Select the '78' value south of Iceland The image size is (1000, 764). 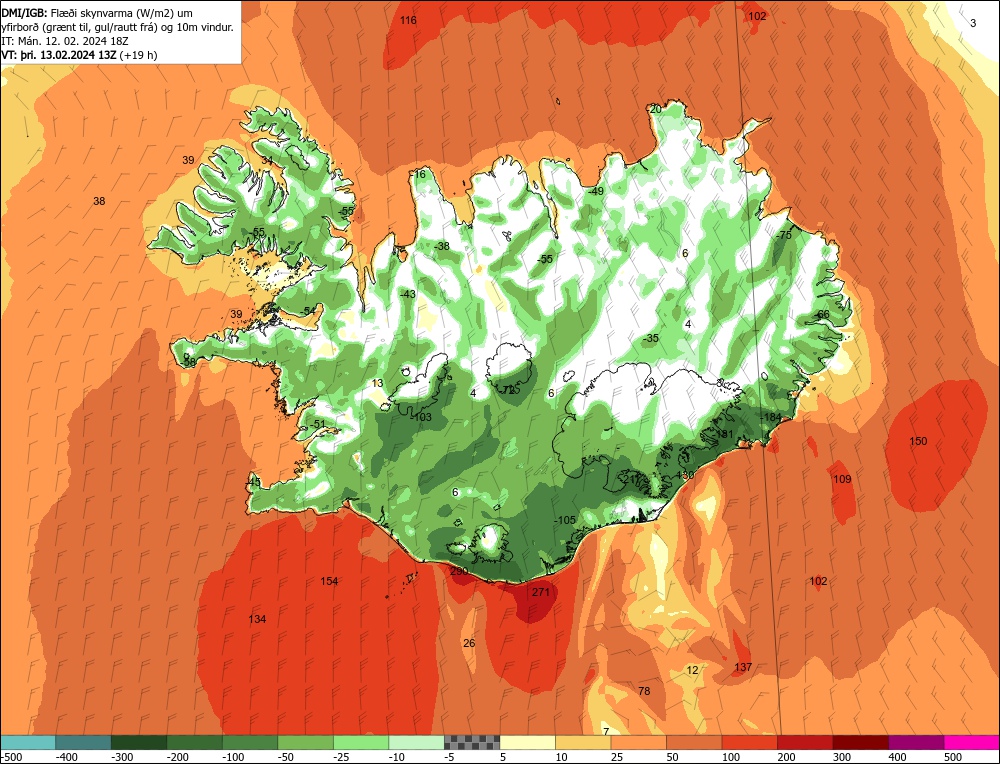click(644, 691)
